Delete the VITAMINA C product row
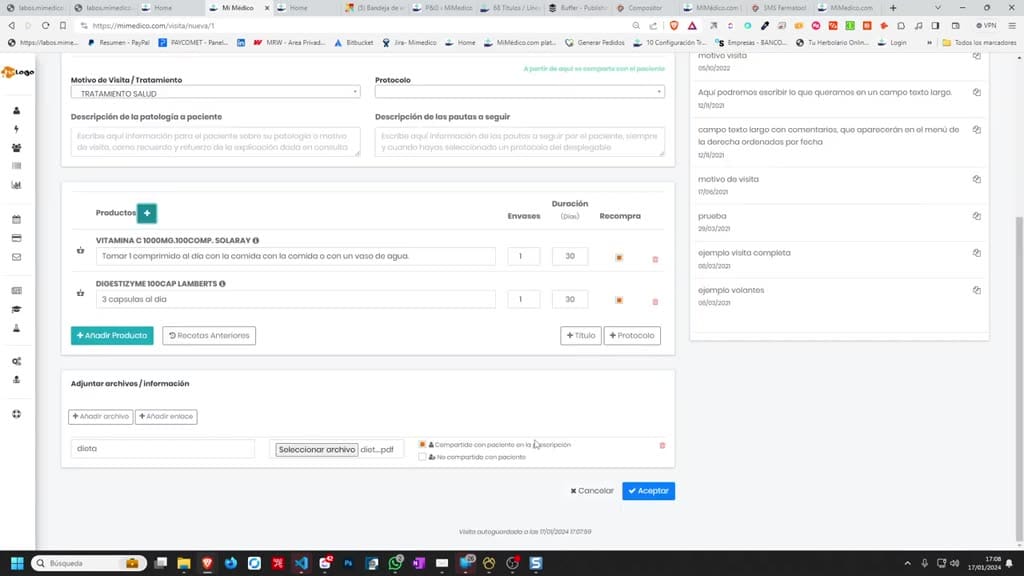Image resolution: width=1024 pixels, height=576 pixels. coord(655,259)
